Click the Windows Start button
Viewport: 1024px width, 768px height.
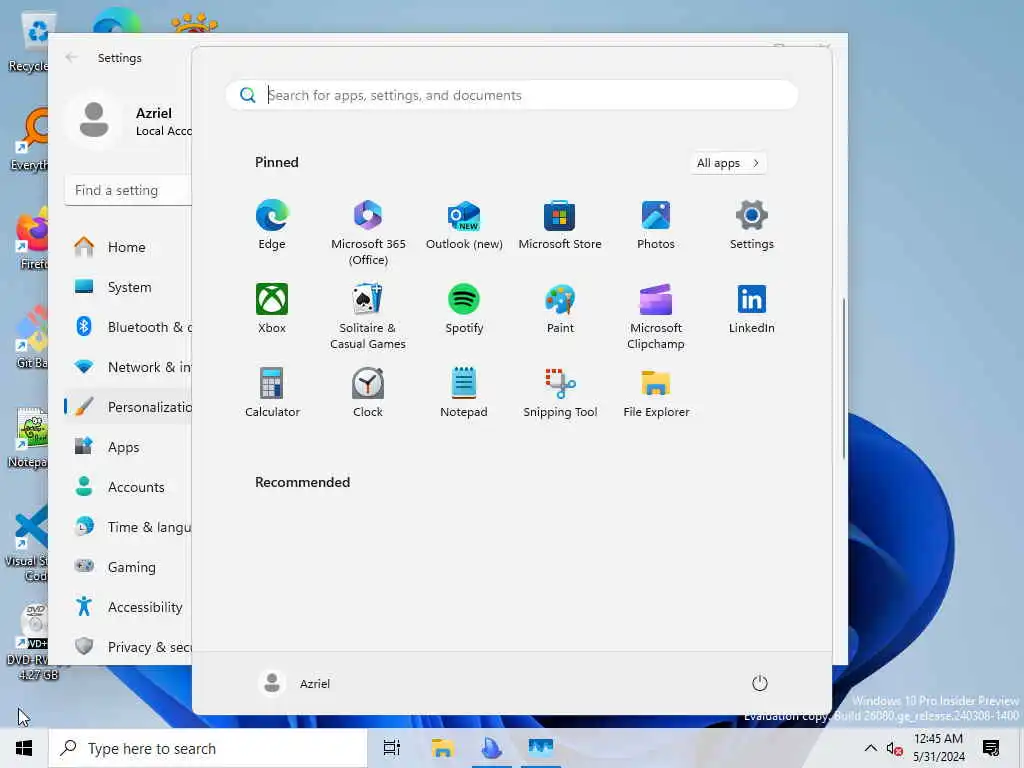24,748
